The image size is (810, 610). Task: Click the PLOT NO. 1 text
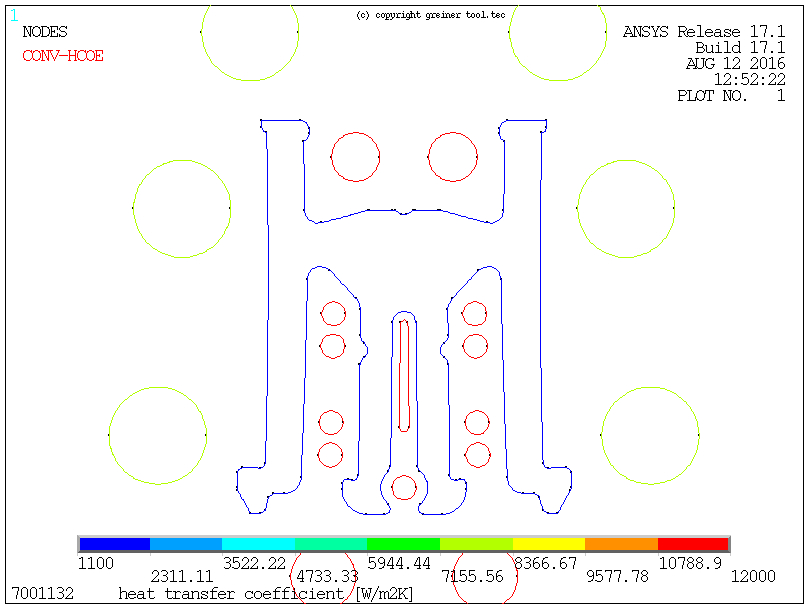[x=731, y=96]
